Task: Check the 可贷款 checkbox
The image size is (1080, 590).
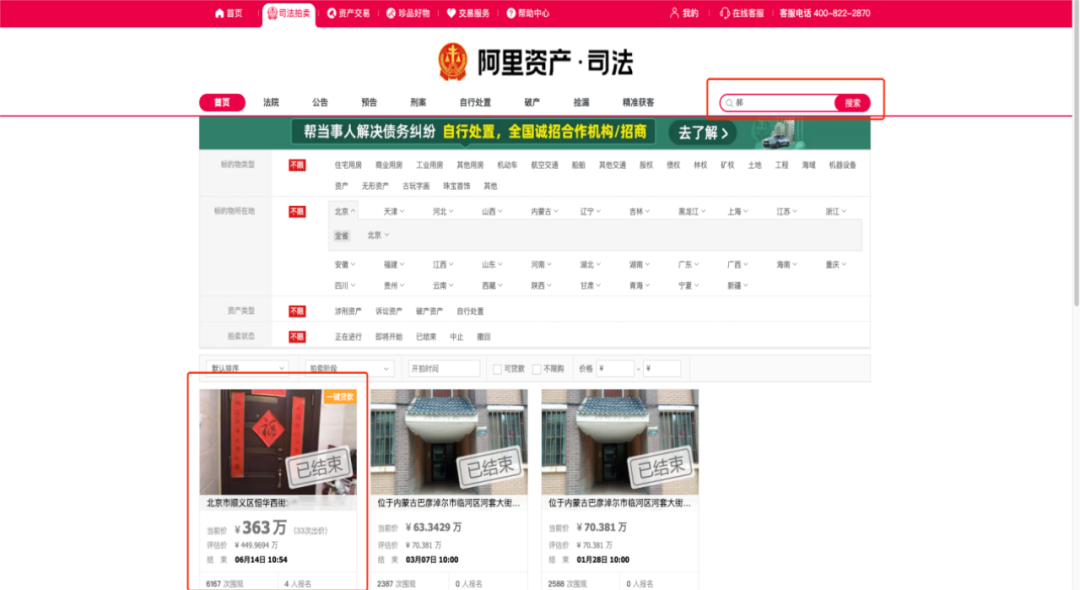Action: click(497, 369)
